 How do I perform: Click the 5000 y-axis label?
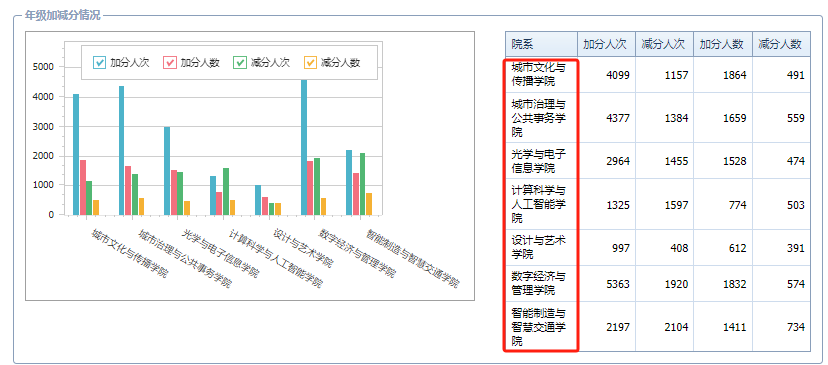(x=44, y=67)
